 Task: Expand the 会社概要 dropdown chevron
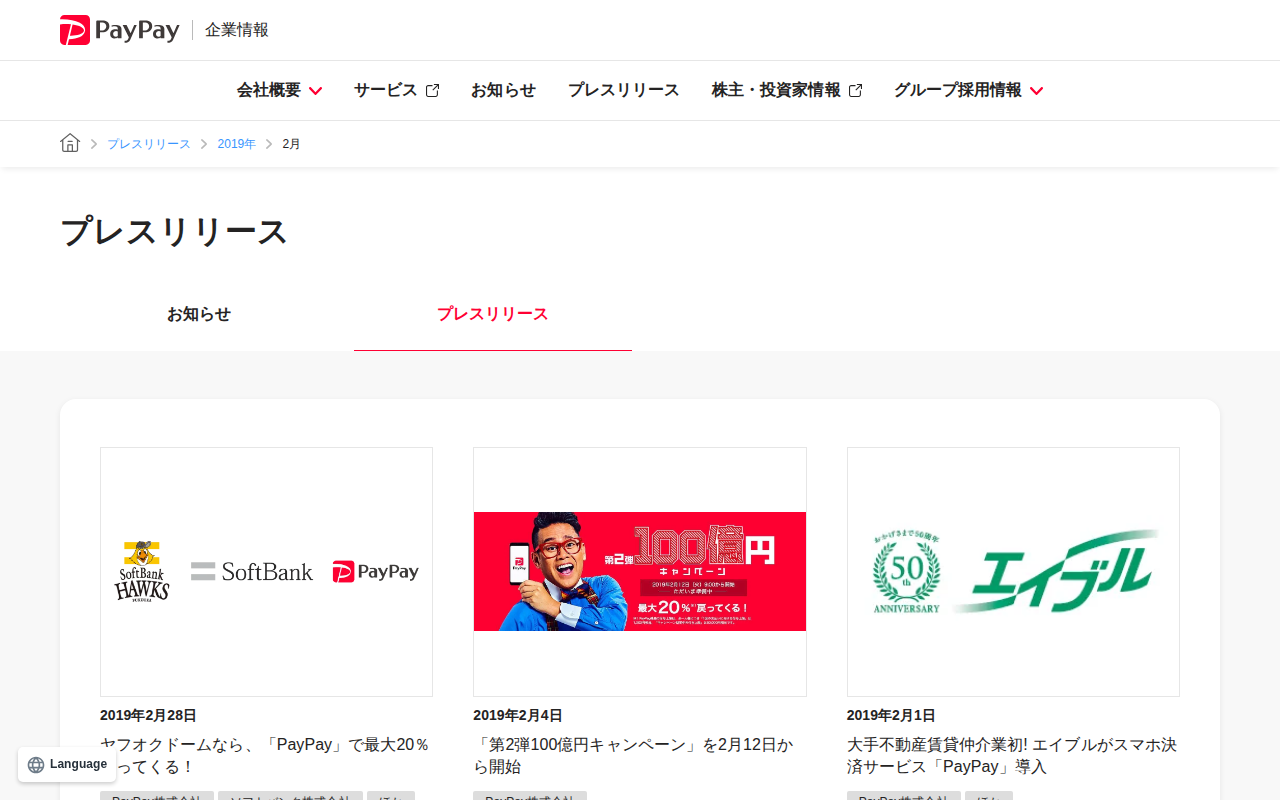tap(316, 91)
